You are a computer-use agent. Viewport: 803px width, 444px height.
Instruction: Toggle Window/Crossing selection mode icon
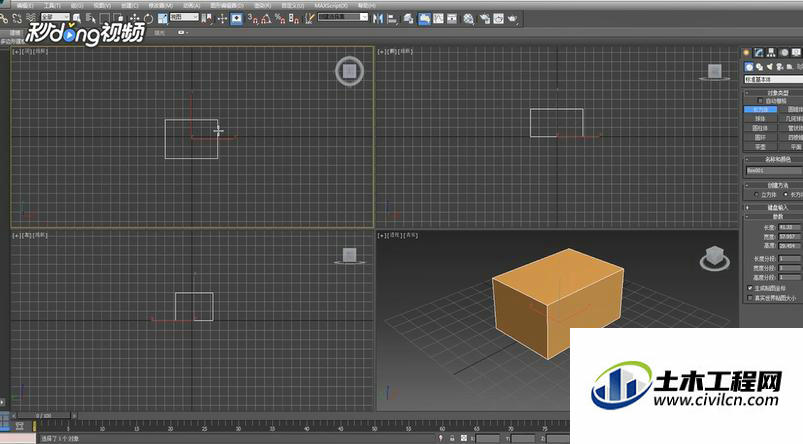(x=118, y=19)
